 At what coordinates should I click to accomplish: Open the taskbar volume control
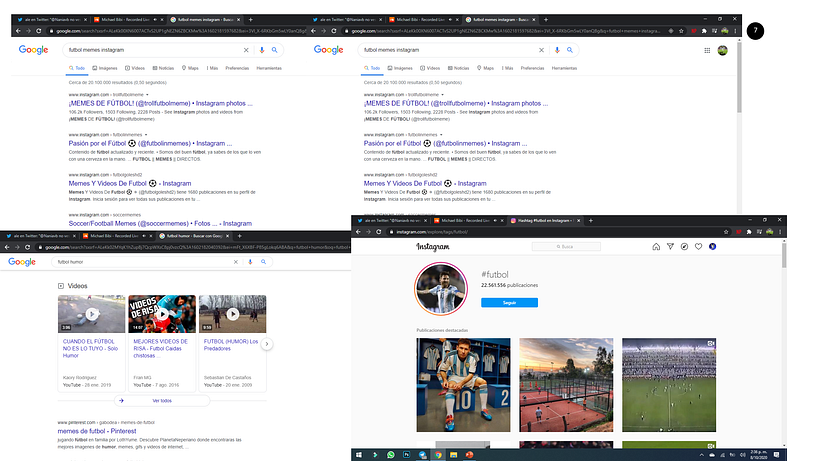742,455
